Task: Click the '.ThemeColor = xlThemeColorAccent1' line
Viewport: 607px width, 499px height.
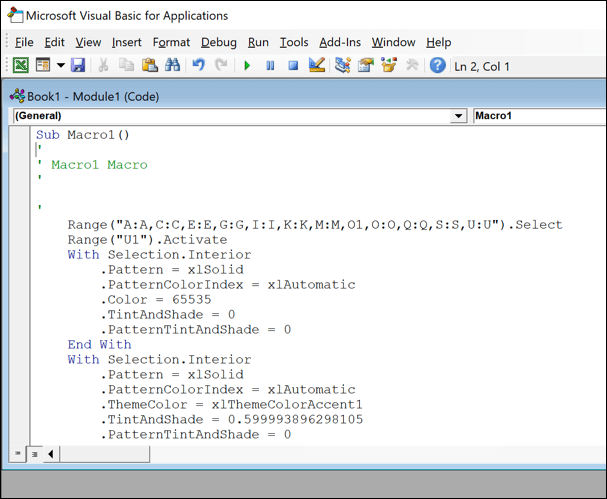Action: [231, 405]
